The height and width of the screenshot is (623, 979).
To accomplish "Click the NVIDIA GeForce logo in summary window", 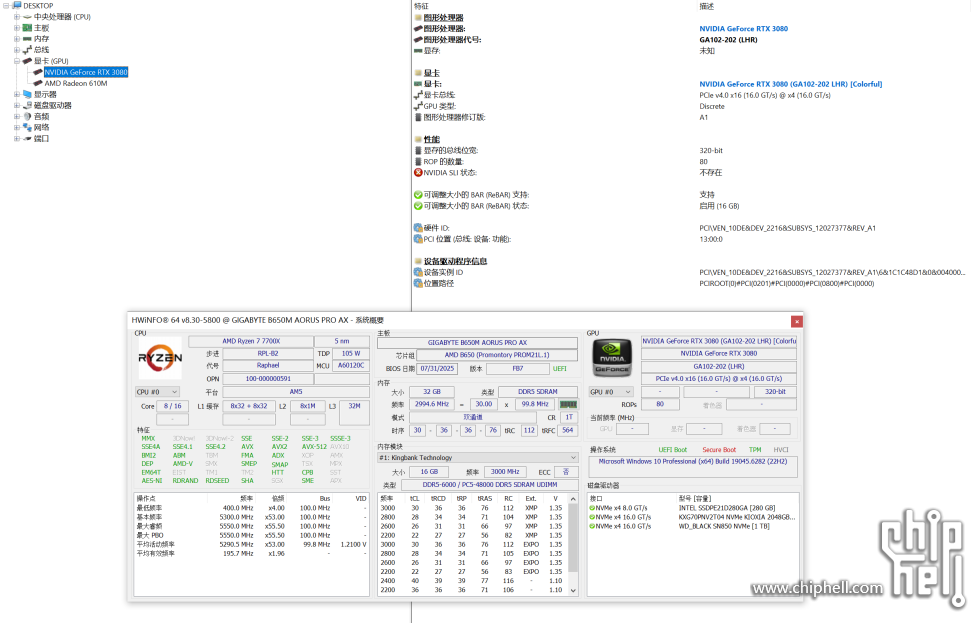I will (612, 358).
